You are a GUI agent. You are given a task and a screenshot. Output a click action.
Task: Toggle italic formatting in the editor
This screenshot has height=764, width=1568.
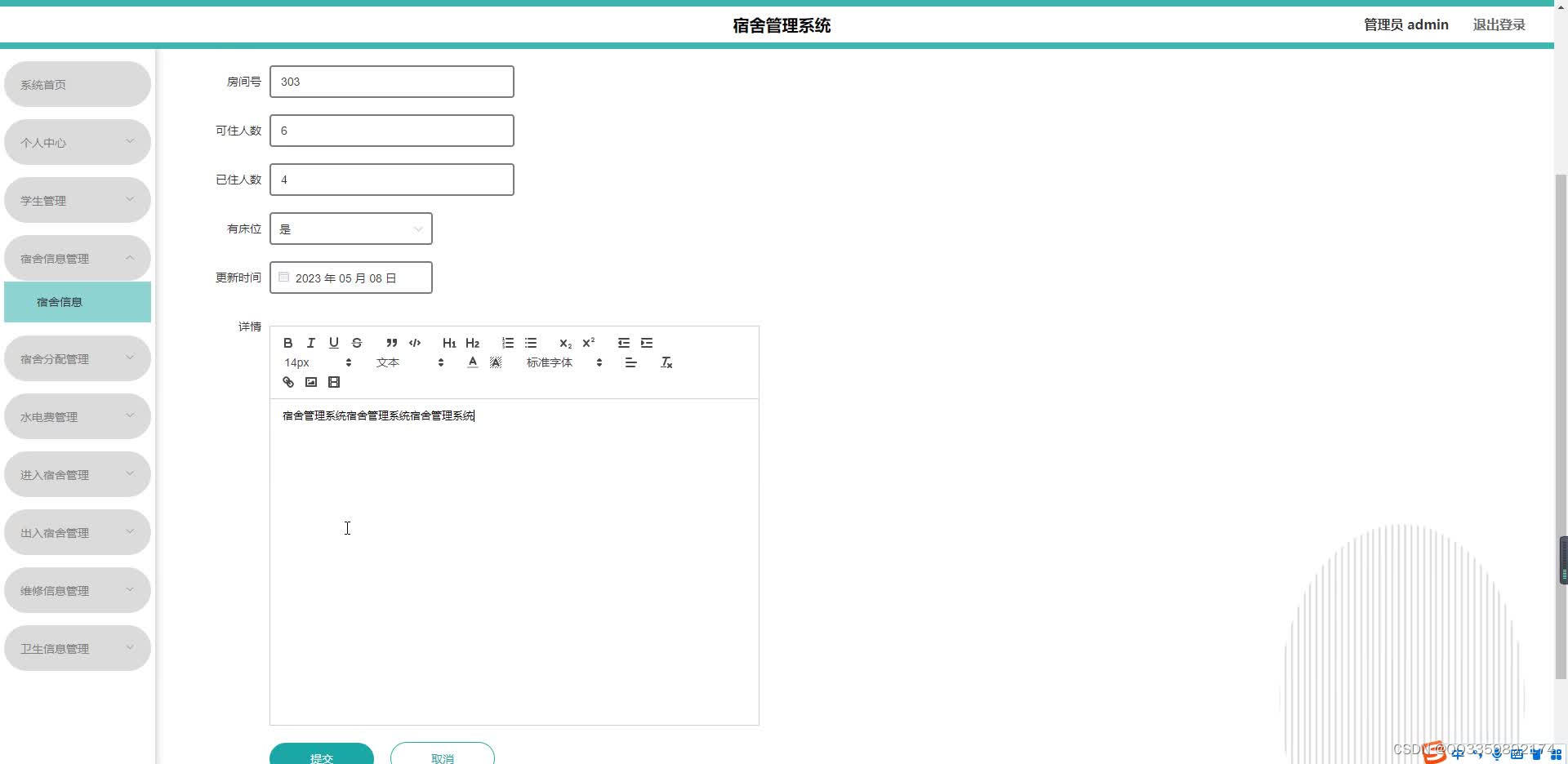[x=310, y=343]
